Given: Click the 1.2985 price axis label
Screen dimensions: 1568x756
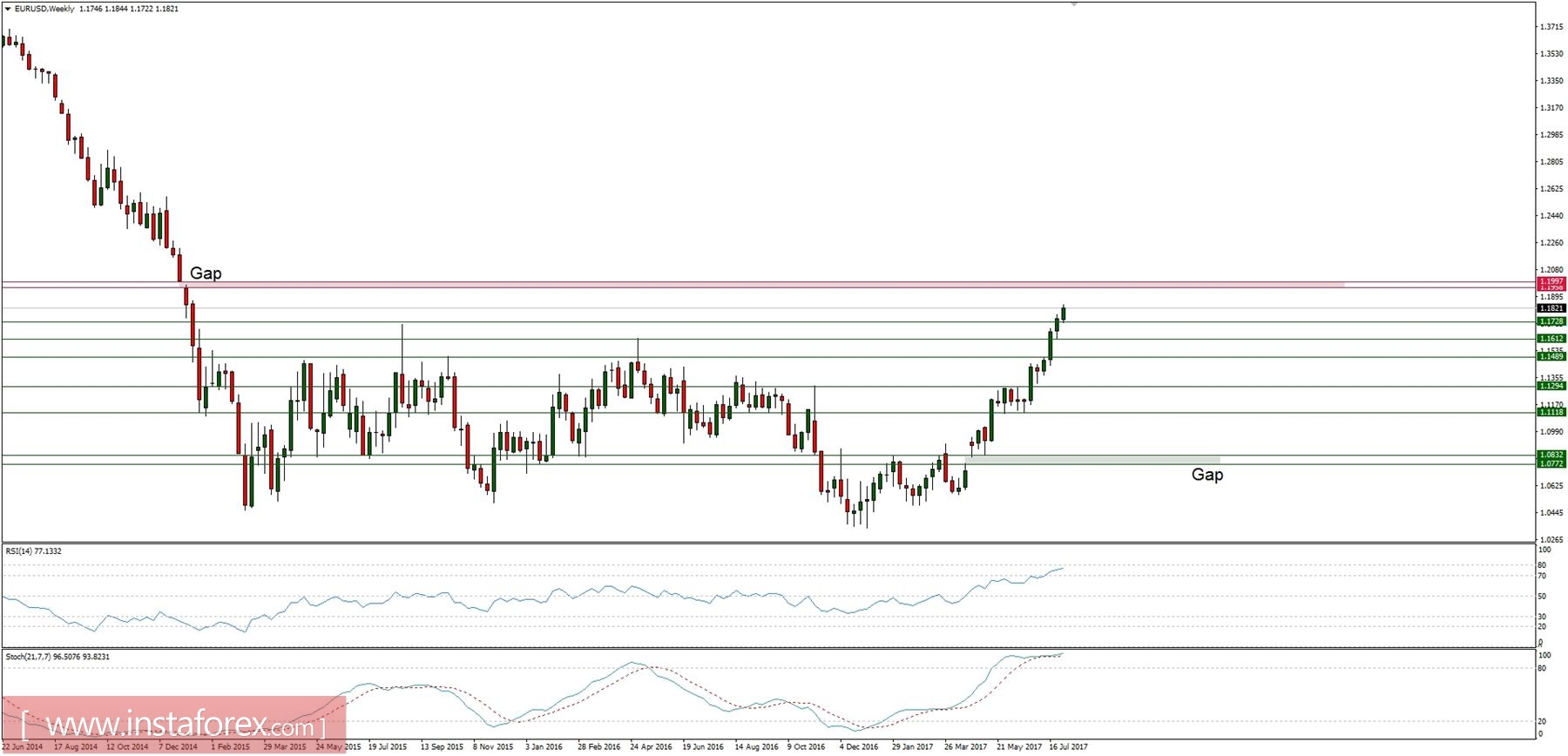Looking at the screenshot, I should point(1551,135).
